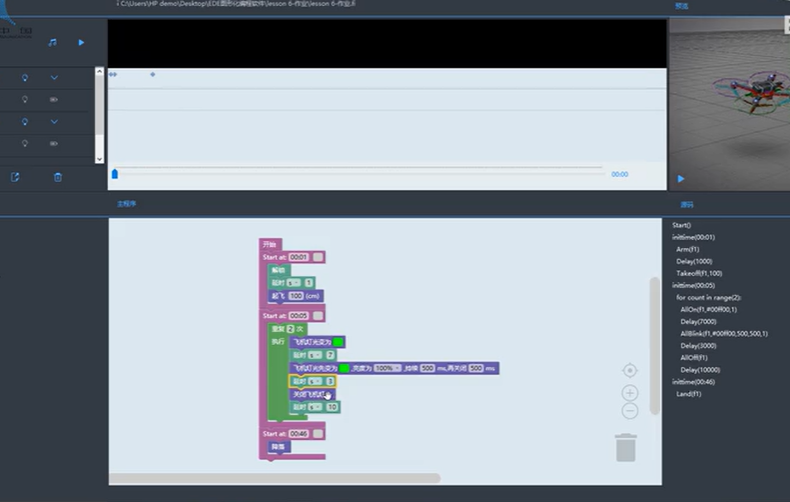The width and height of the screenshot is (790, 502).
Task: Zoom in the block workspace with the plus icon
Action: [x=630, y=393]
